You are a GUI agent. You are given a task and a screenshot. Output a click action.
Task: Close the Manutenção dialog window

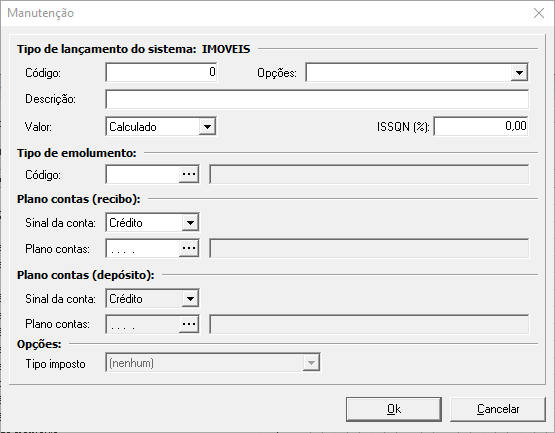[x=539, y=13]
